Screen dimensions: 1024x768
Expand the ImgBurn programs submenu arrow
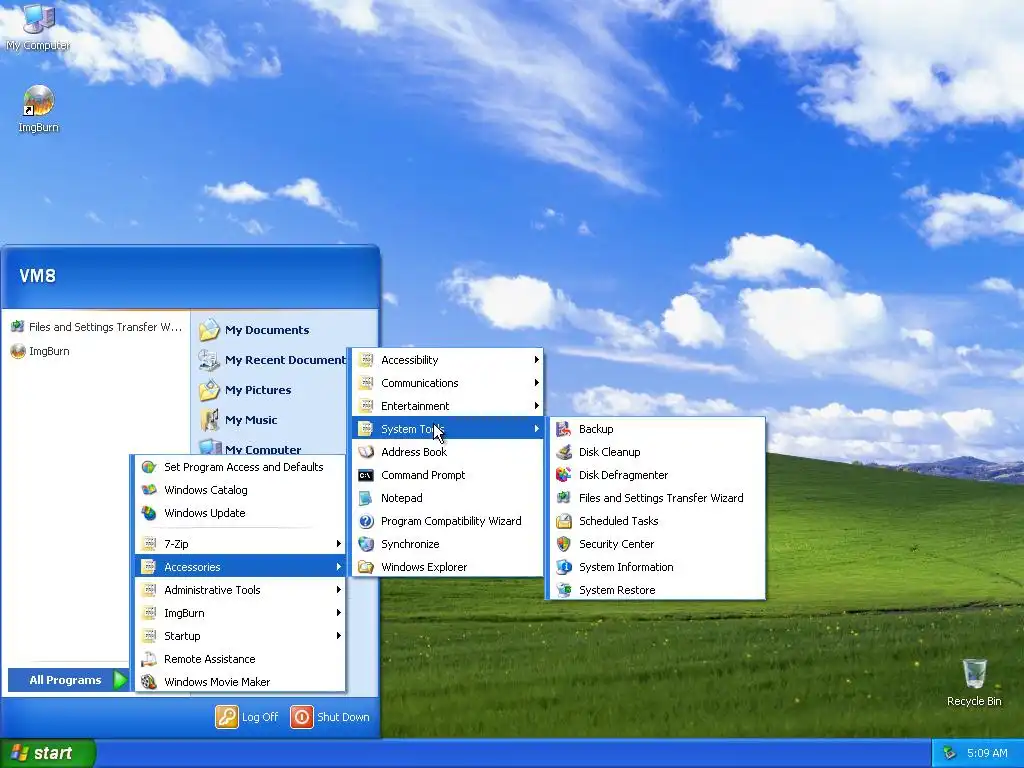point(338,613)
